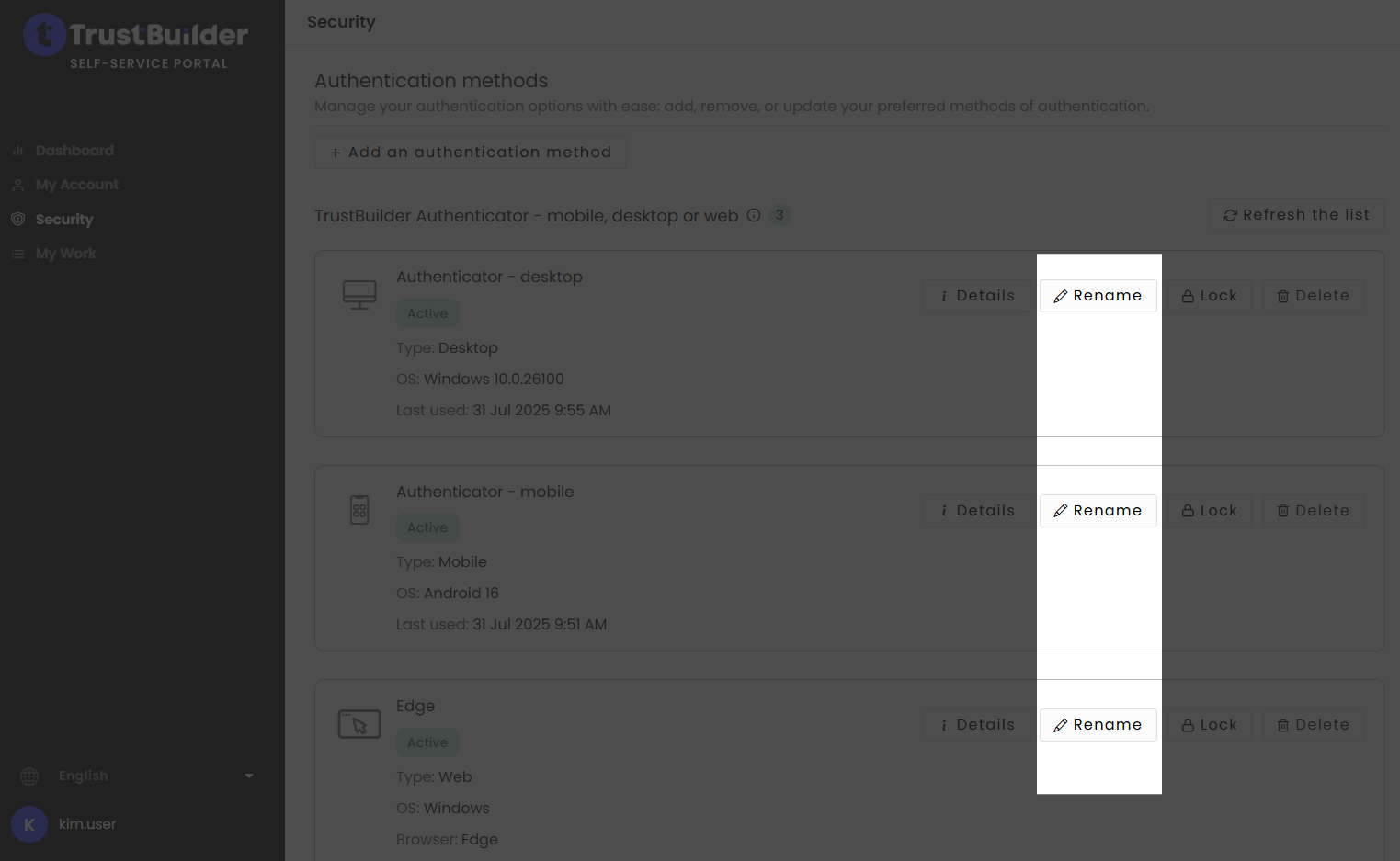The width and height of the screenshot is (1400, 861).
Task: Open Dashboard from the sidebar
Action: coord(74,151)
